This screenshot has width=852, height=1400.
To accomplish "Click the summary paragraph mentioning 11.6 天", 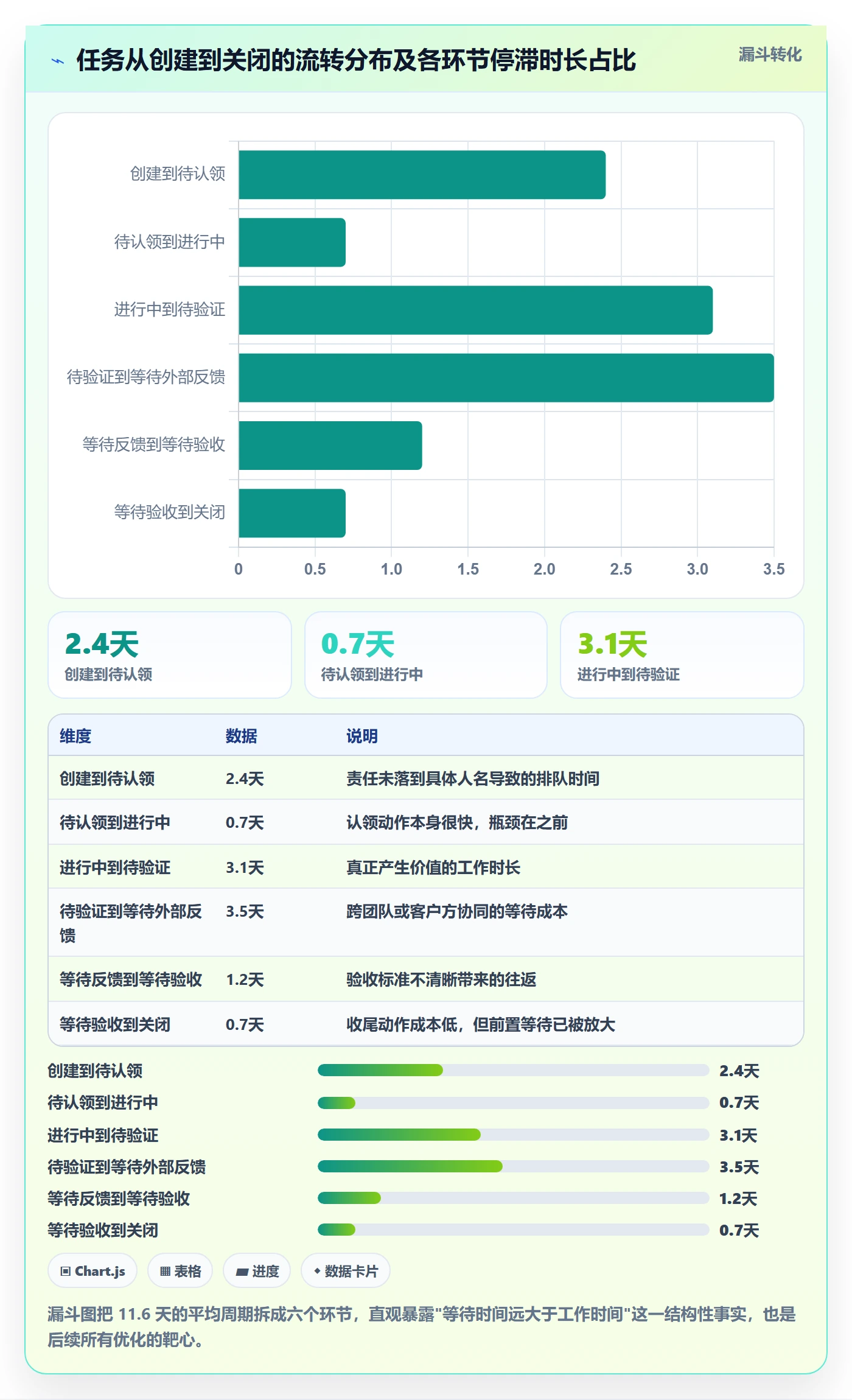I will [x=422, y=1326].
